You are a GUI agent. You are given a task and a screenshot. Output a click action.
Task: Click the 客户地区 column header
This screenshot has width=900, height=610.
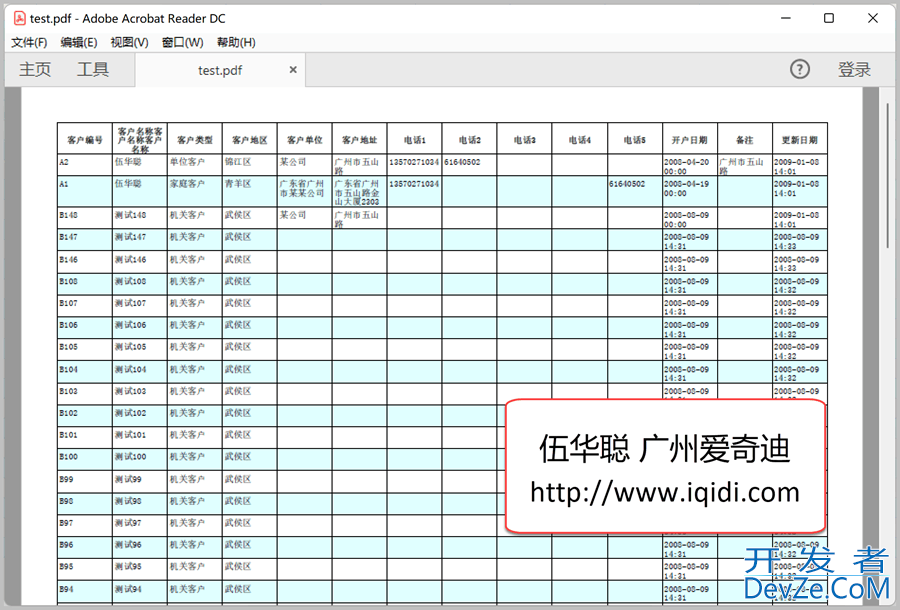[250, 139]
